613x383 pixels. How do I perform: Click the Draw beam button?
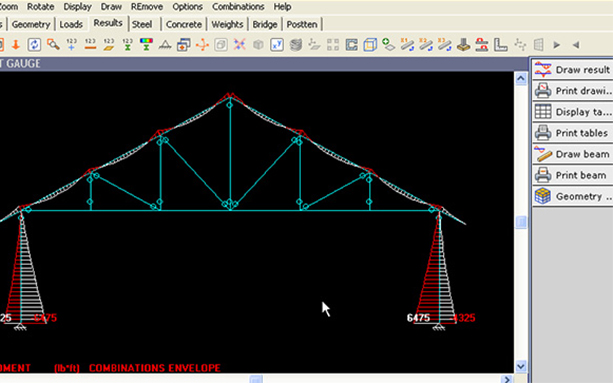click(x=572, y=154)
